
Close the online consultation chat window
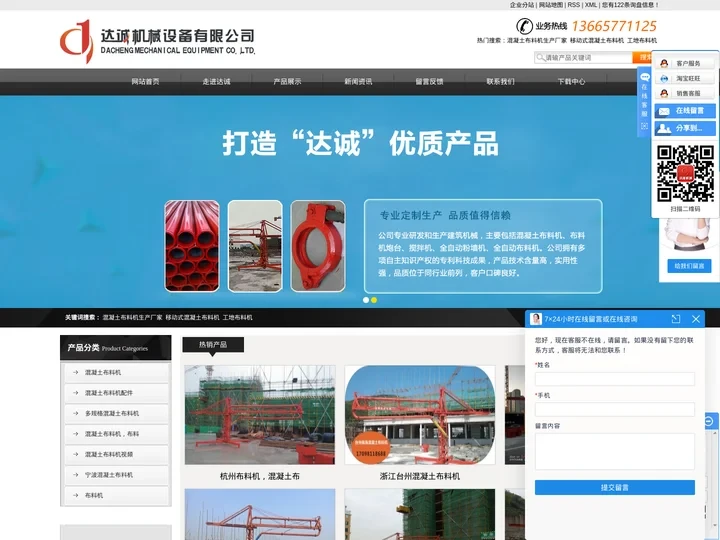coord(696,319)
